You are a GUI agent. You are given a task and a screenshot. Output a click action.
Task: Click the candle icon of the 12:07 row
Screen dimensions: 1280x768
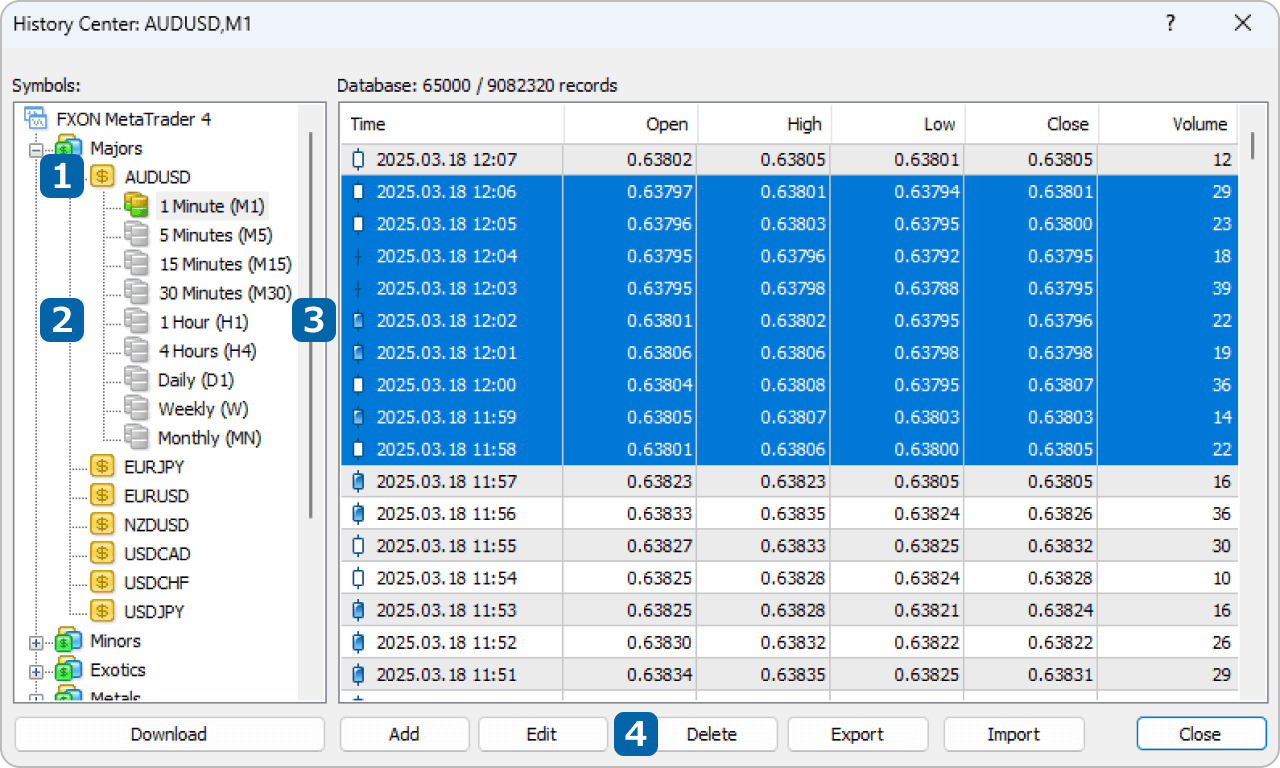(359, 160)
